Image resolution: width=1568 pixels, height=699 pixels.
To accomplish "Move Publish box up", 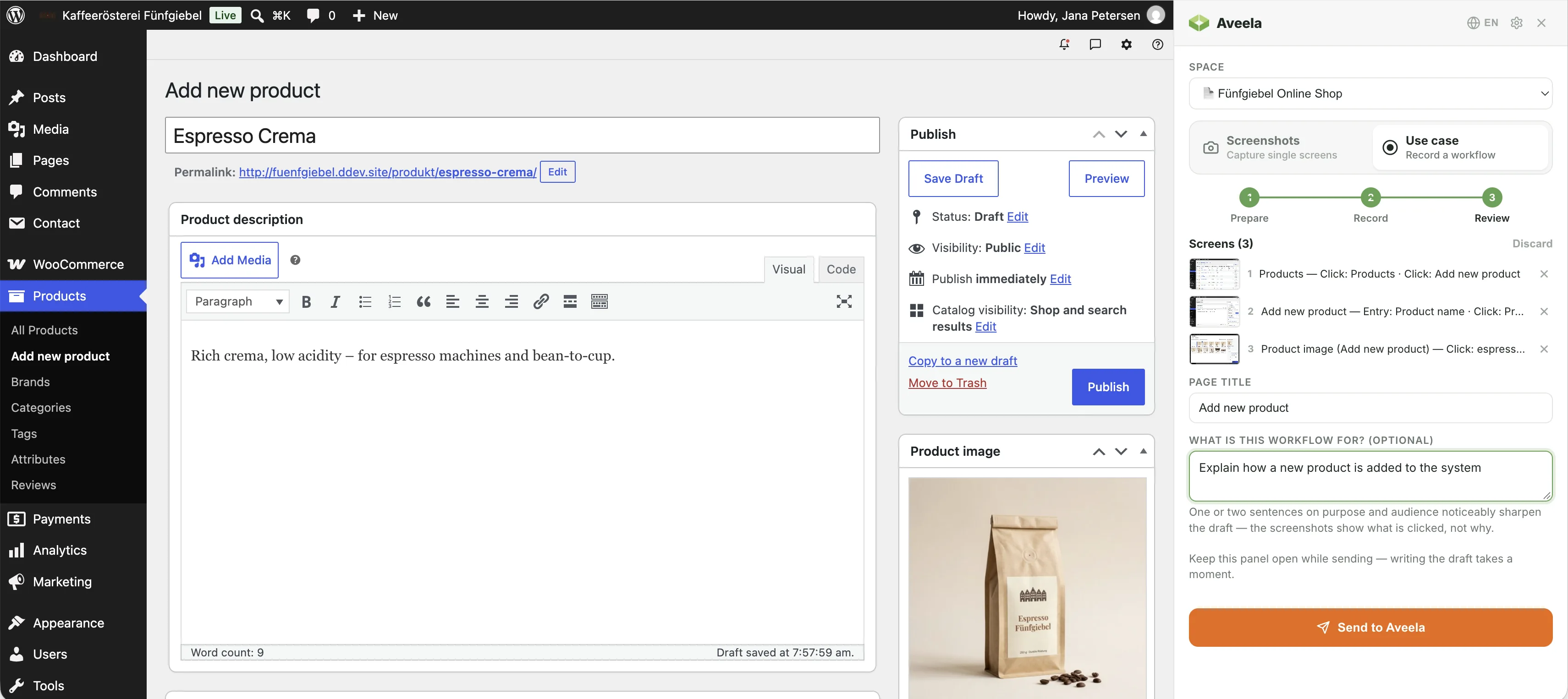I will (1099, 135).
